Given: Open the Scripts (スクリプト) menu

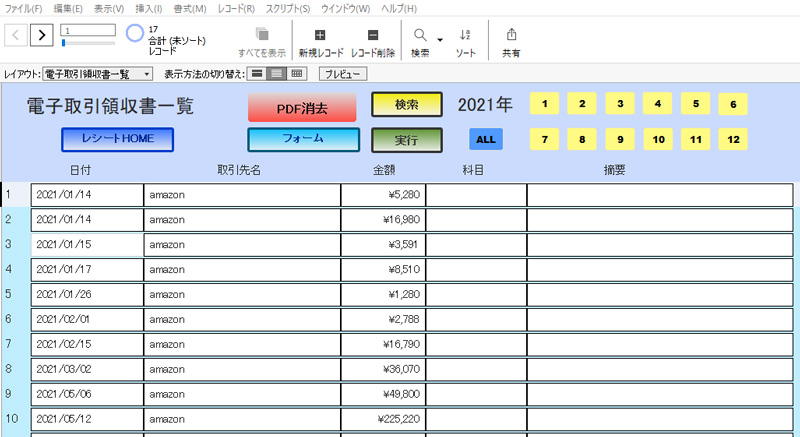Looking at the screenshot, I should coord(289,8).
